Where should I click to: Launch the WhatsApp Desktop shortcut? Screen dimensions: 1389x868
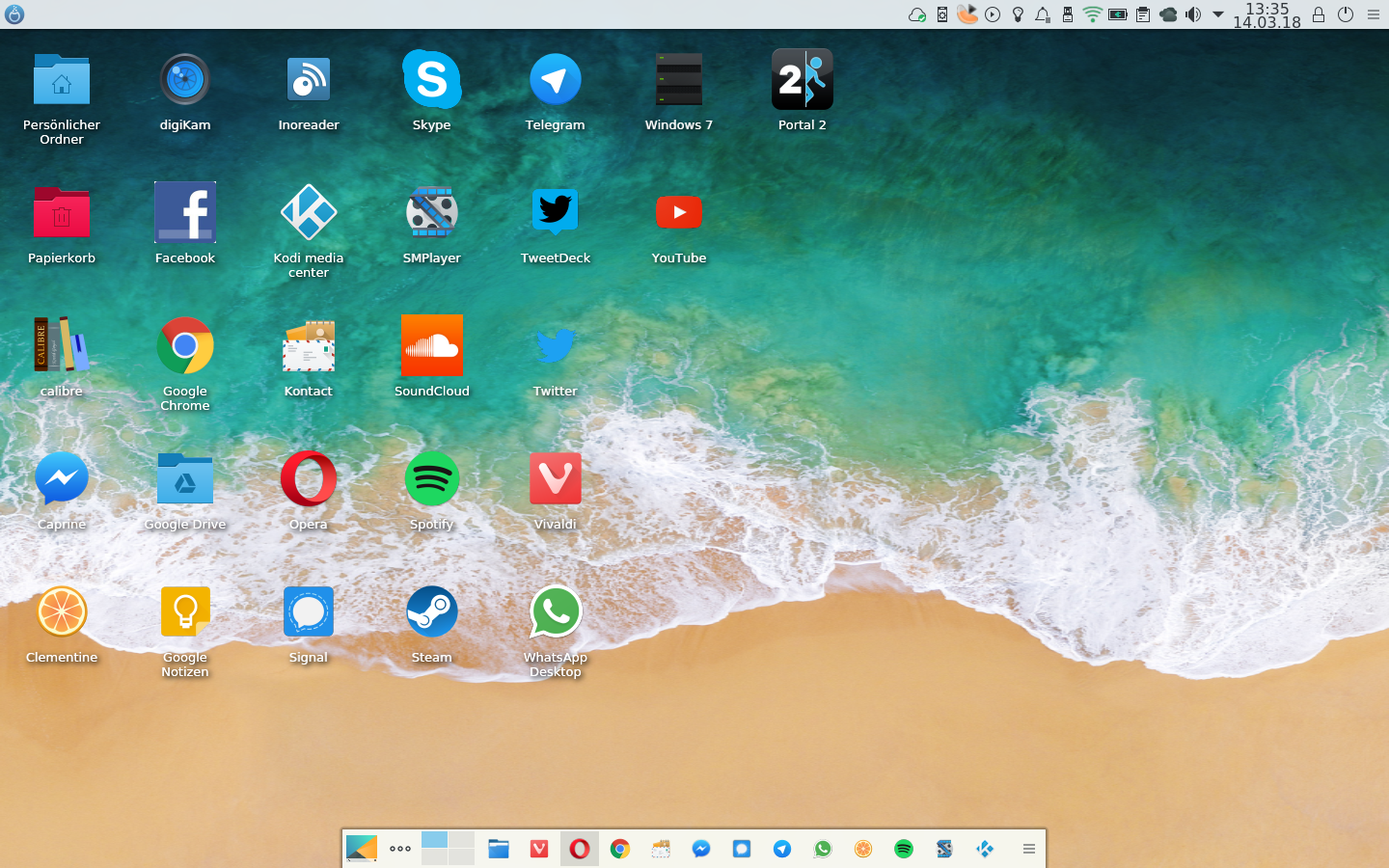[556, 612]
